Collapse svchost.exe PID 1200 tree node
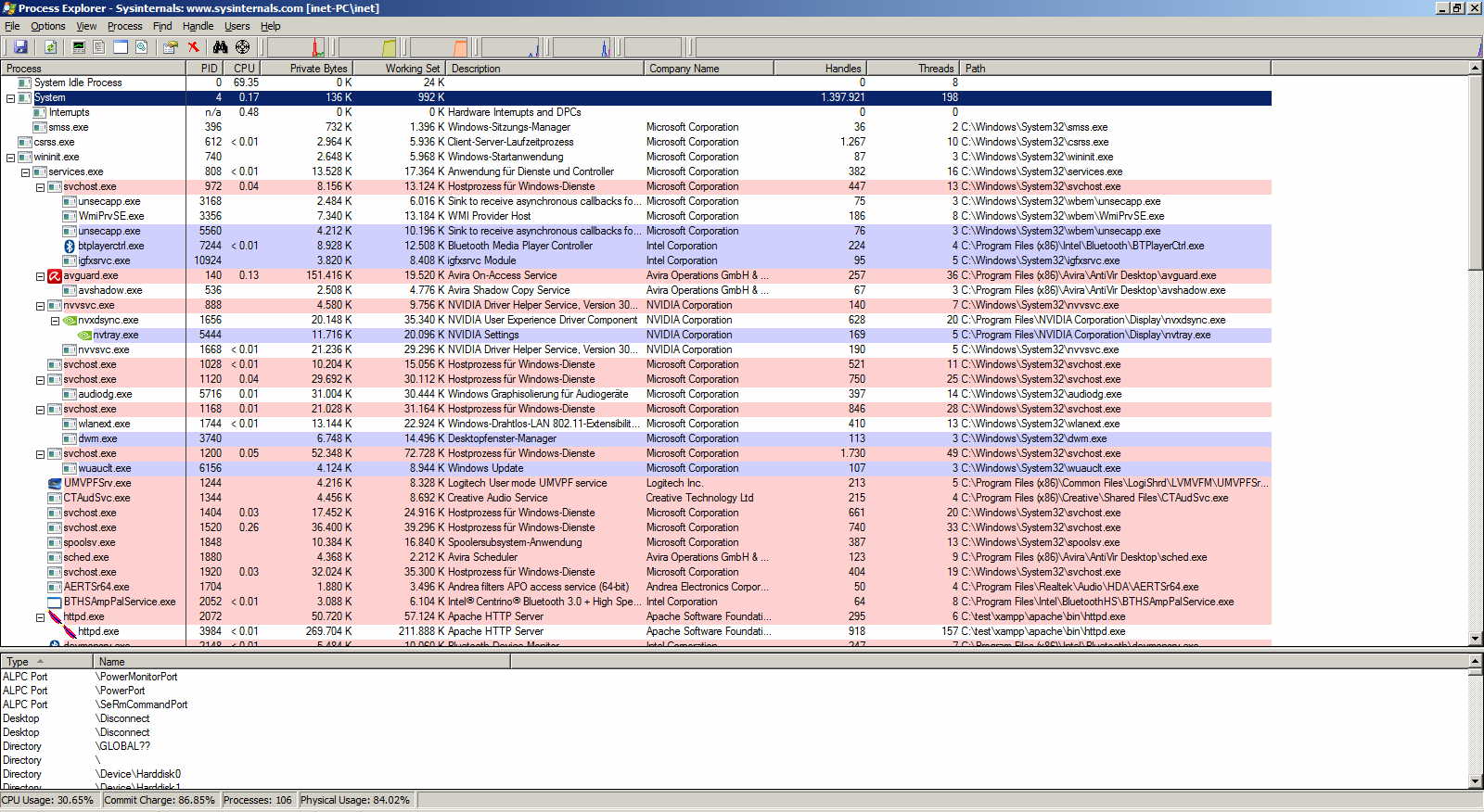The image size is (1484, 812). tap(40, 453)
